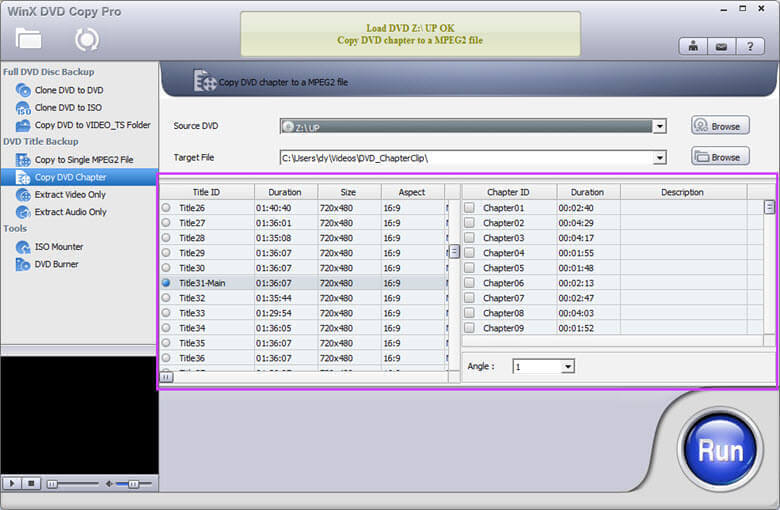
Task: Click Chapter05 row label
Action: [503, 268]
